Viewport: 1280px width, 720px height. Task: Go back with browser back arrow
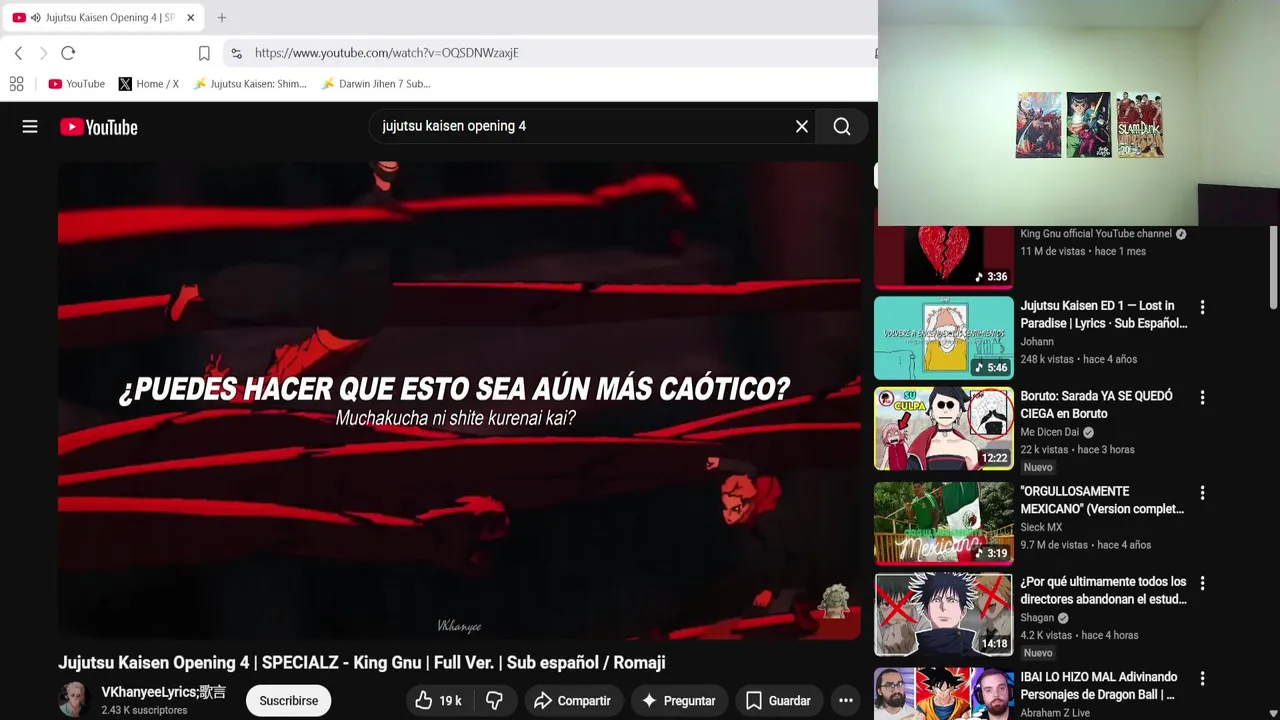pyautogui.click(x=18, y=53)
